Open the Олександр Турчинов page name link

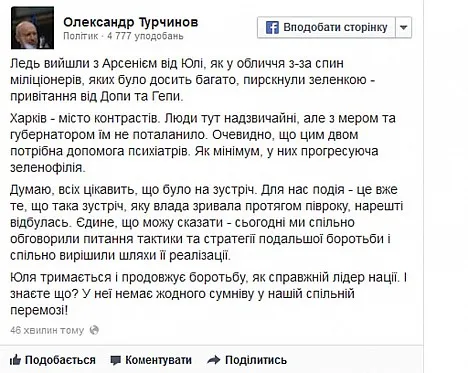tap(131, 22)
